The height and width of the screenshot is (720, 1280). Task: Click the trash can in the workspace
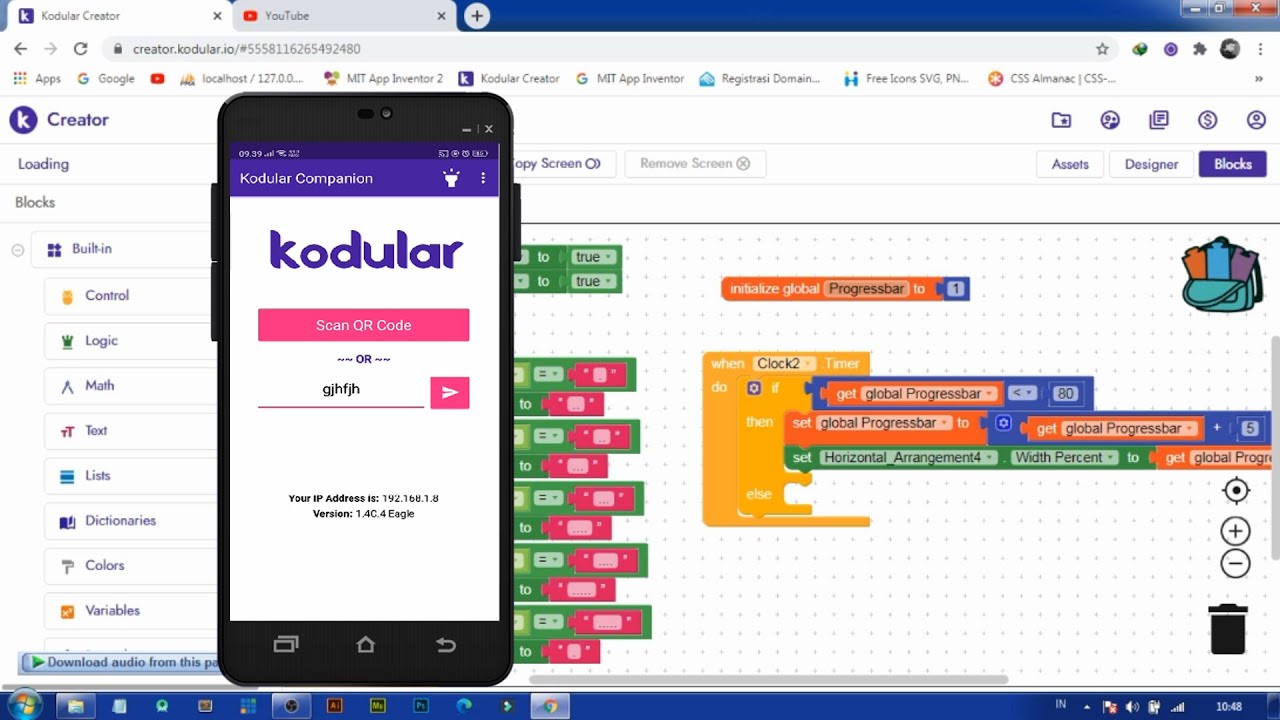(1228, 628)
